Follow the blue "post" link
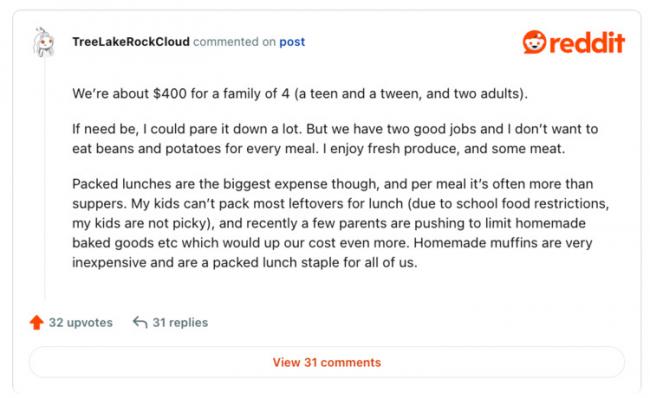The width and height of the screenshot is (650, 398). point(292,42)
